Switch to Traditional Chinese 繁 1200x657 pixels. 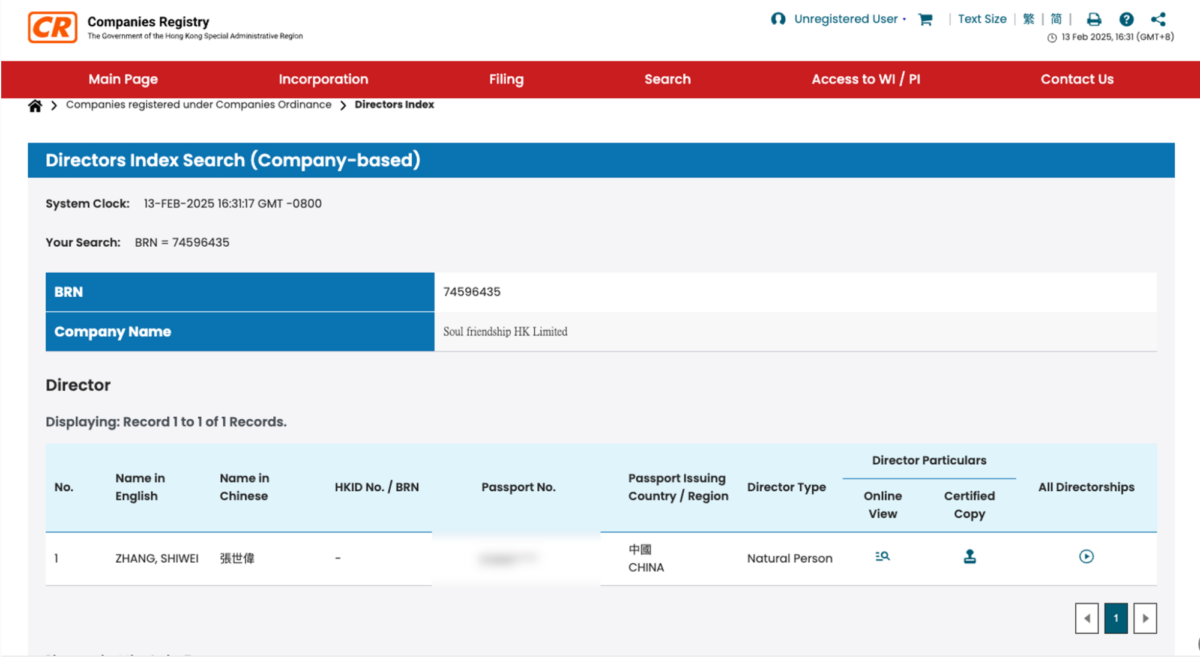[x=1028, y=19]
